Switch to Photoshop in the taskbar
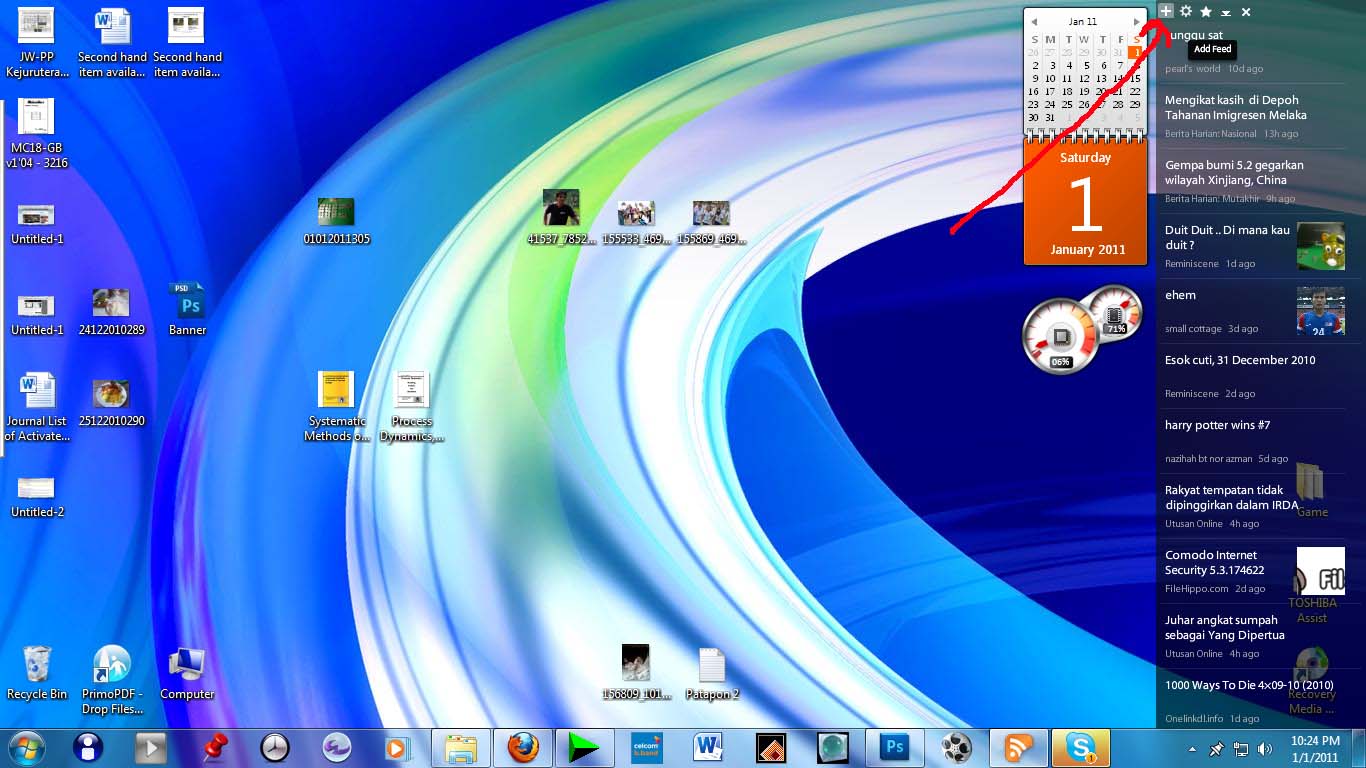 coord(894,747)
